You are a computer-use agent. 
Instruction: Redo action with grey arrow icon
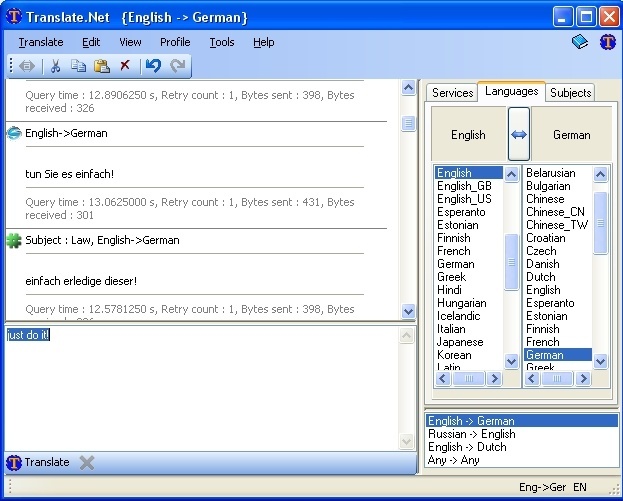click(178, 66)
